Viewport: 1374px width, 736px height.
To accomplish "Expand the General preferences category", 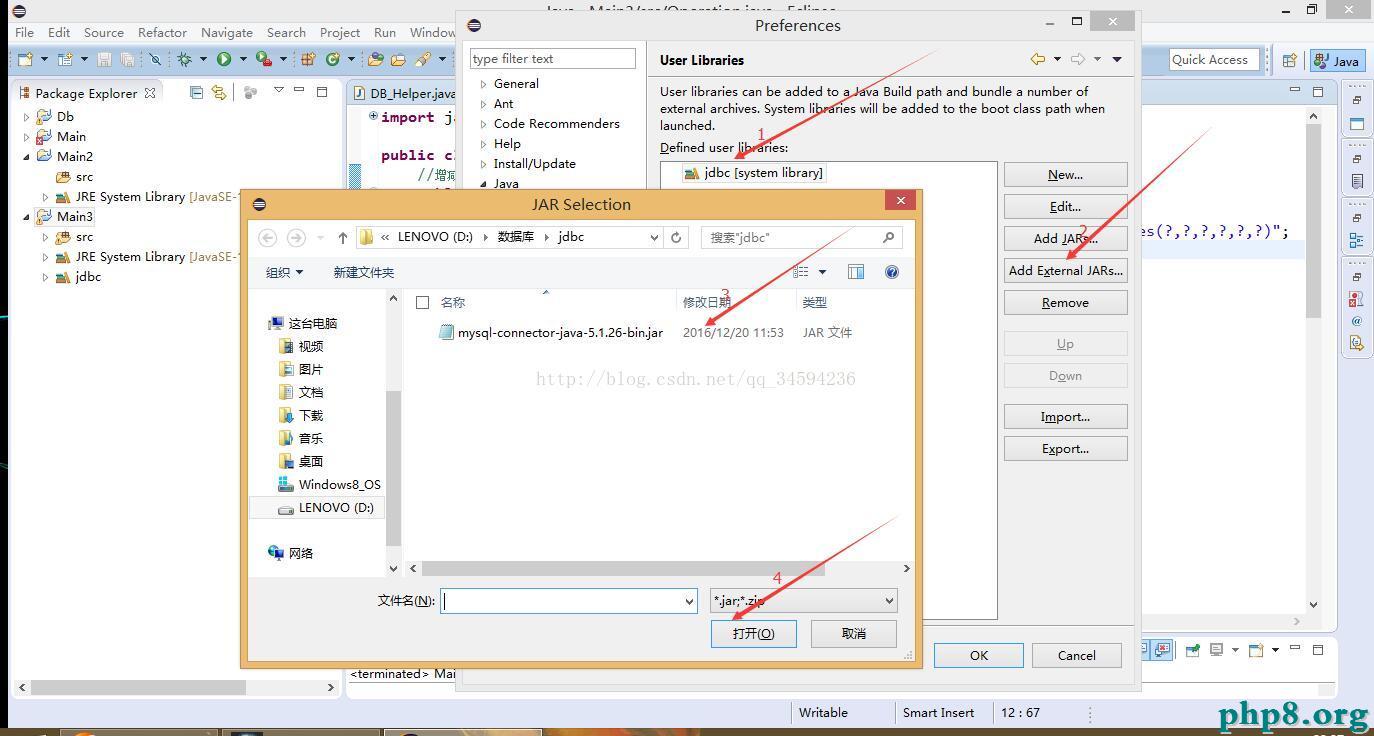I will click(x=483, y=84).
